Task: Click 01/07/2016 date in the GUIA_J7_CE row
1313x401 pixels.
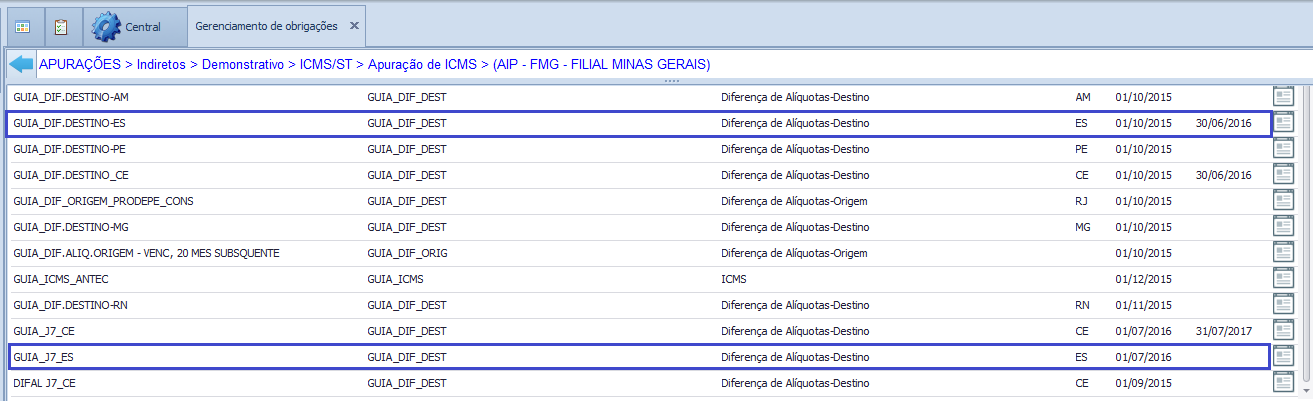Action: click(x=1143, y=331)
